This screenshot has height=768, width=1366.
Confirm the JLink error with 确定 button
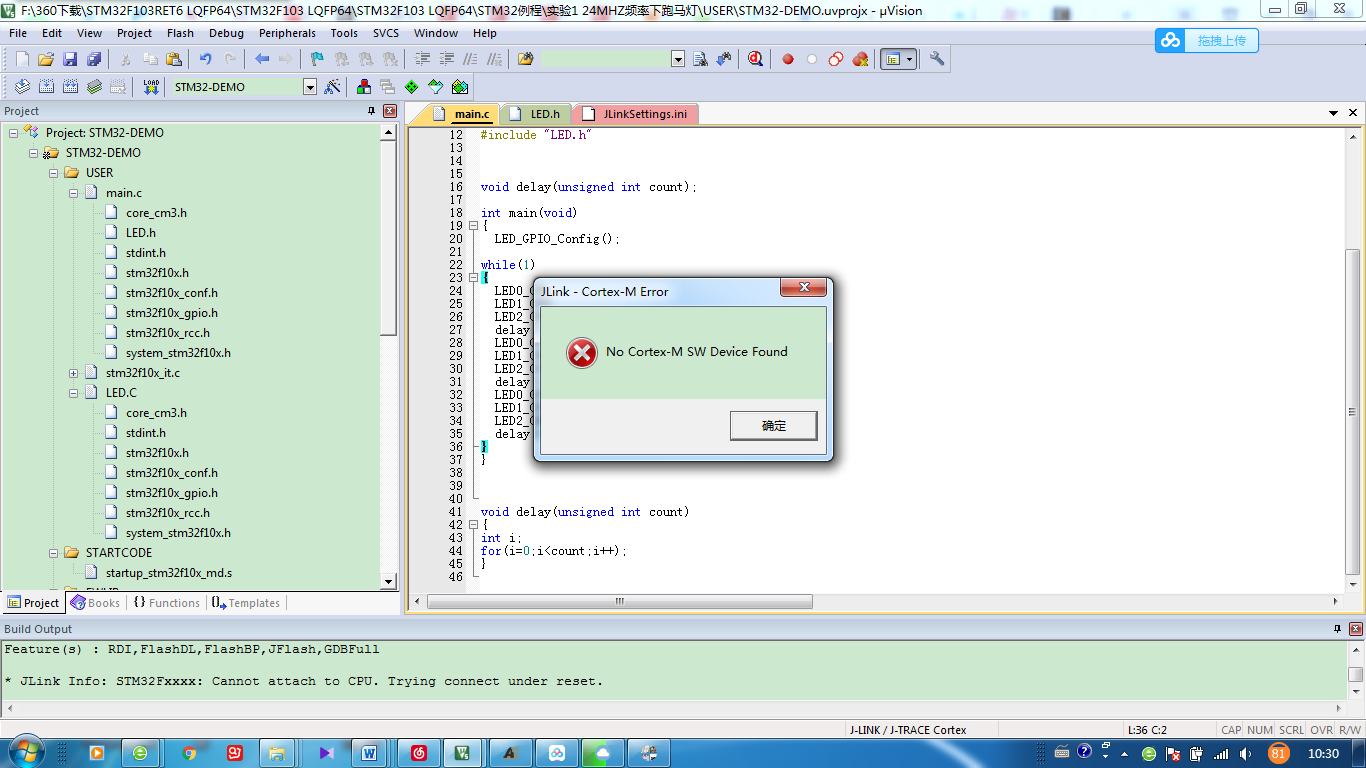pyautogui.click(x=774, y=426)
